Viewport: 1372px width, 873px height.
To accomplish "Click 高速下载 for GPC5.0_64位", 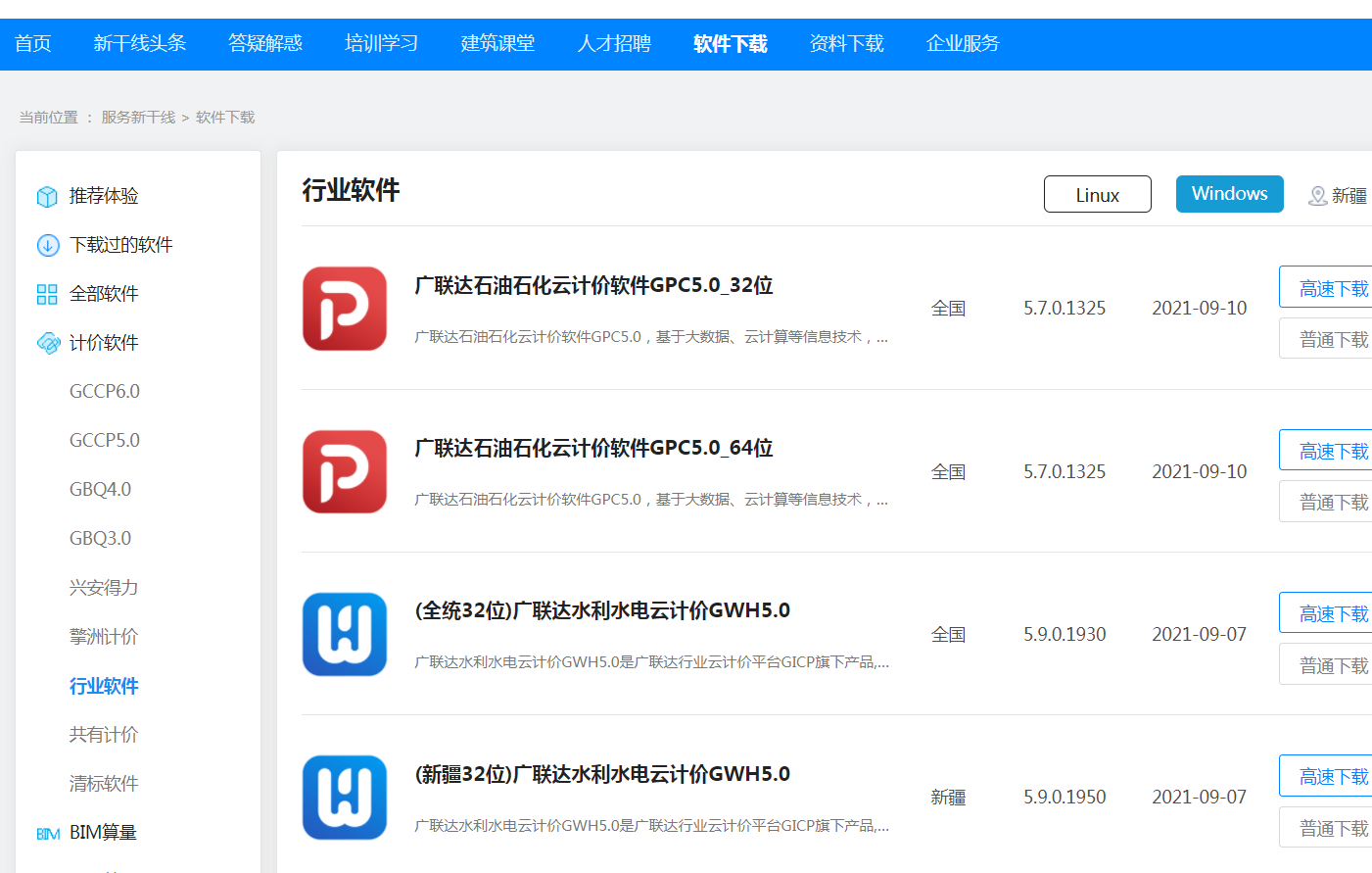I will pos(1326,450).
